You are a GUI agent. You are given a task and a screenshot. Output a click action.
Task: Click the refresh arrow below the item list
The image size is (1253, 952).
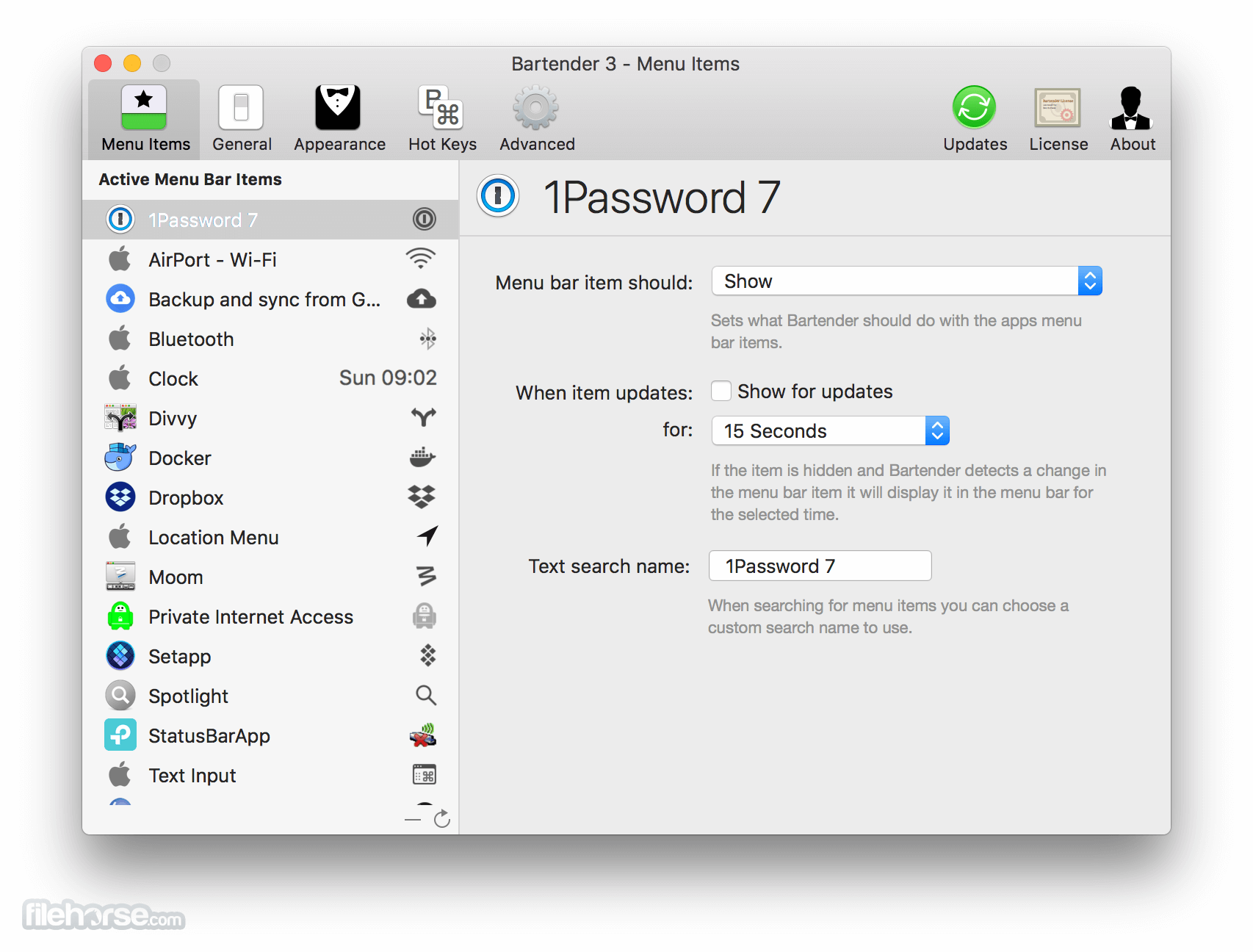click(x=441, y=819)
